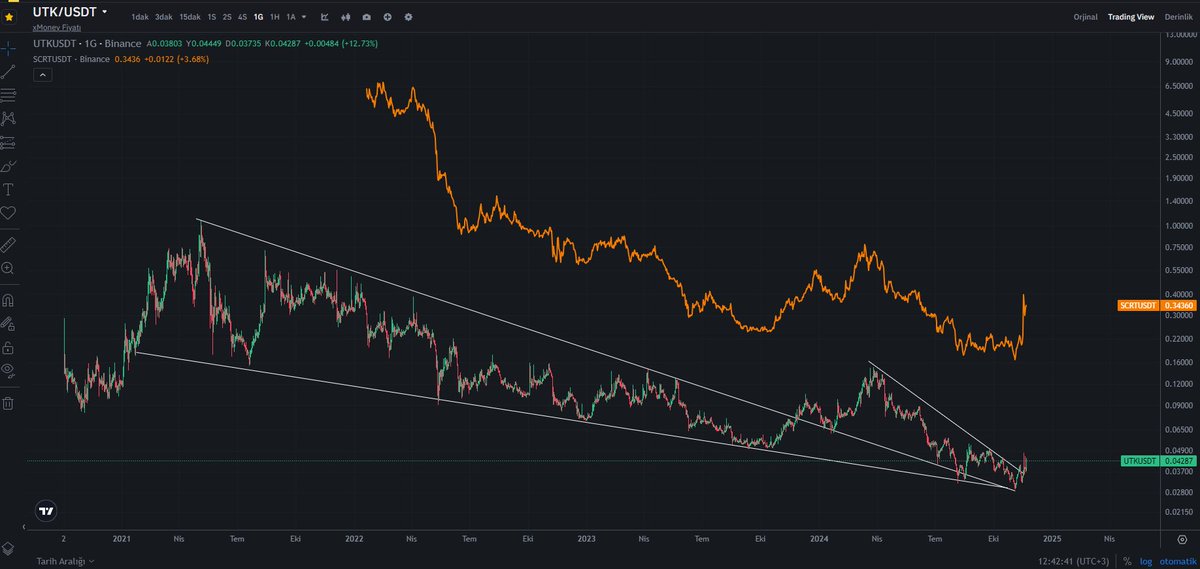Viewport: 1200px width, 569px height.
Task: Click the TradingView logo badge
Action: click(45, 510)
